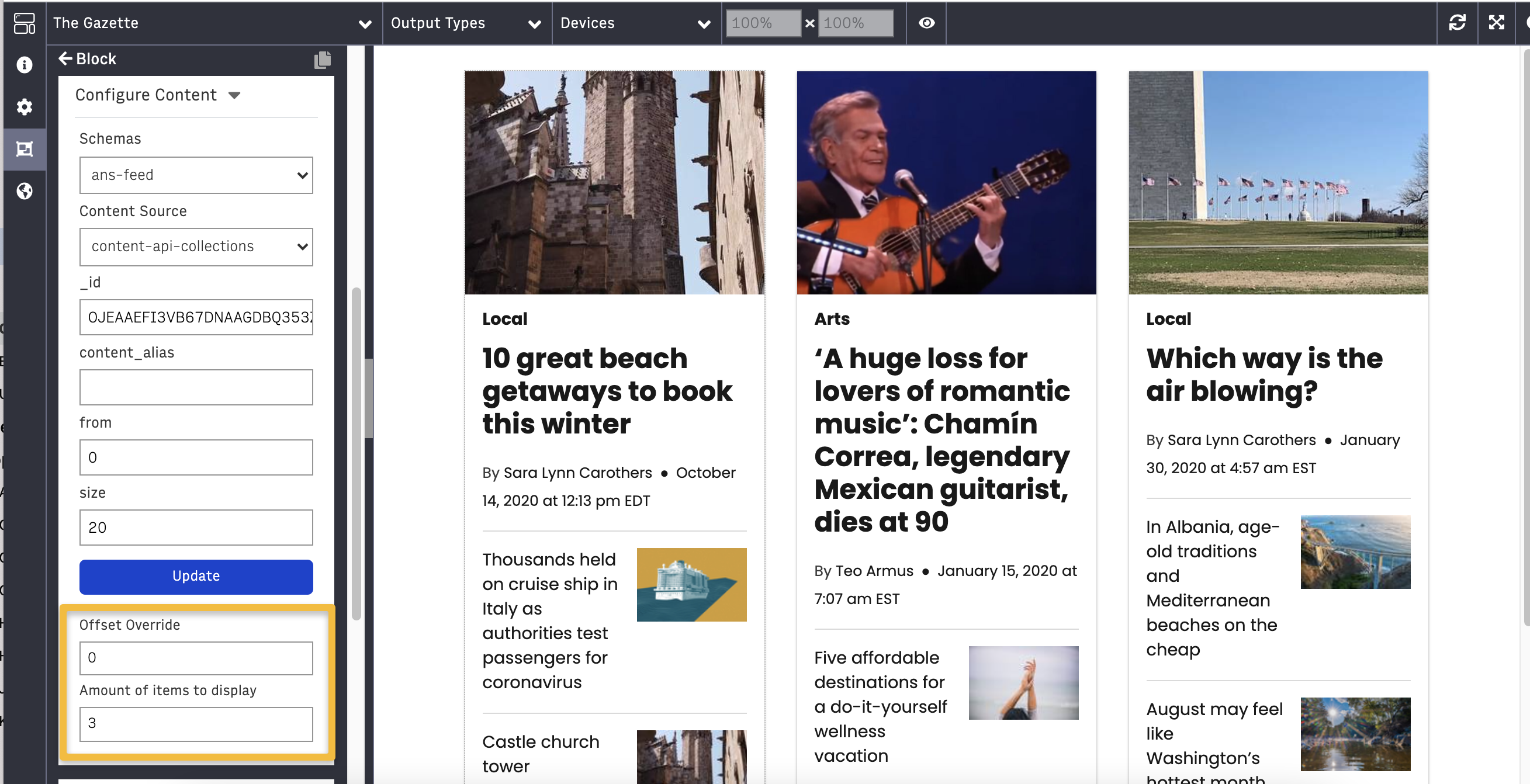Viewport: 1530px width, 784px height.
Task: Open 'August may feel like Washington's' story
Action: coord(1214,741)
